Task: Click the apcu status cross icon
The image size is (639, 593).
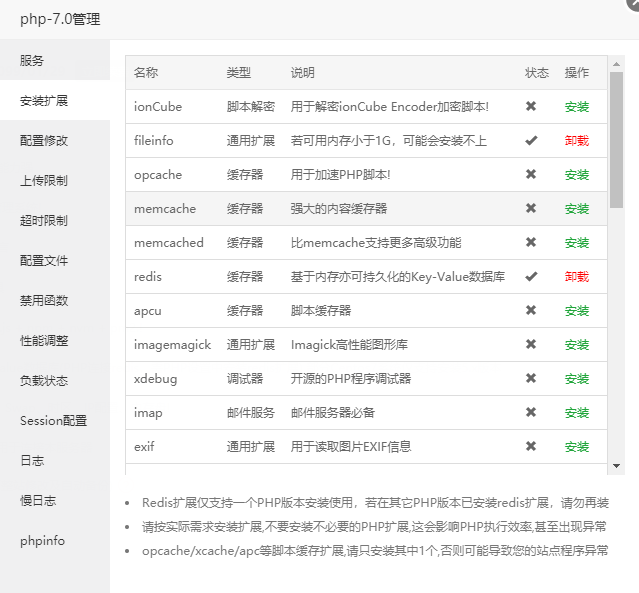Action: point(531,310)
